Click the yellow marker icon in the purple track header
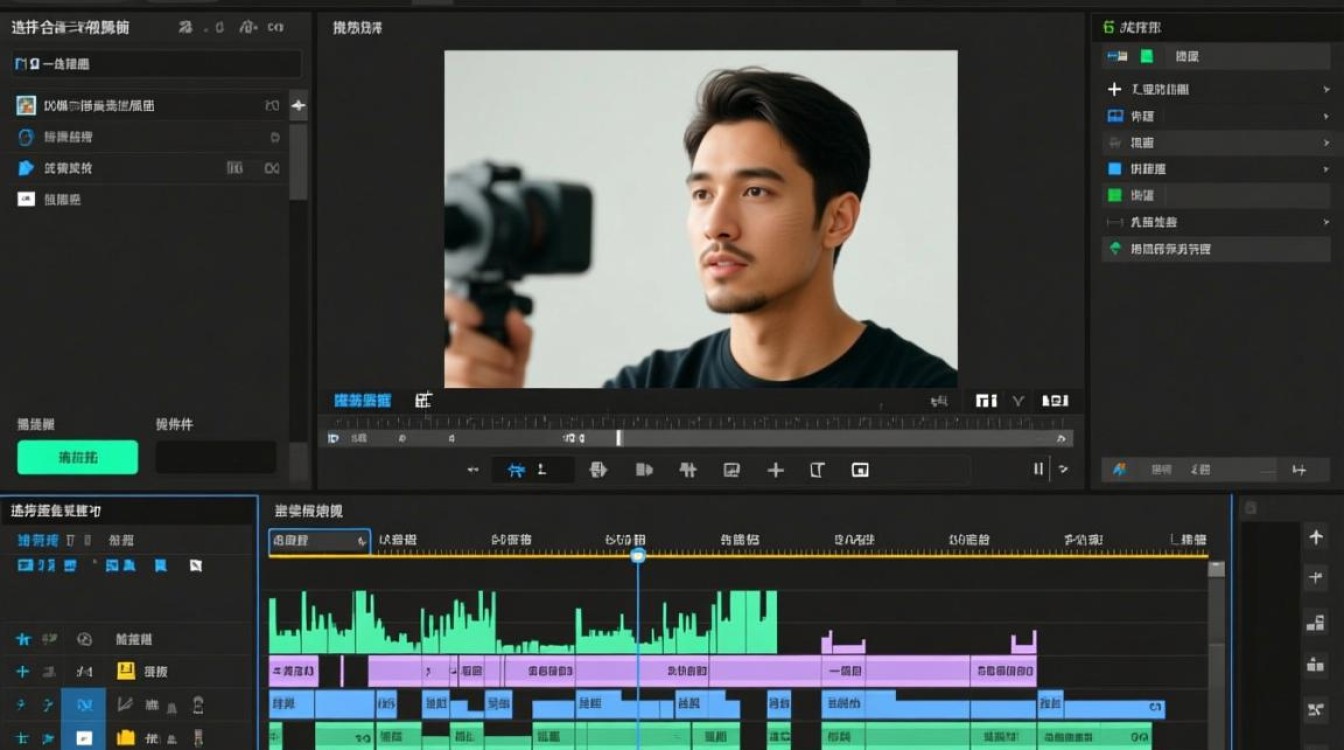Screen dimensions: 1344x750 pyautogui.click(x=126, y=671)
